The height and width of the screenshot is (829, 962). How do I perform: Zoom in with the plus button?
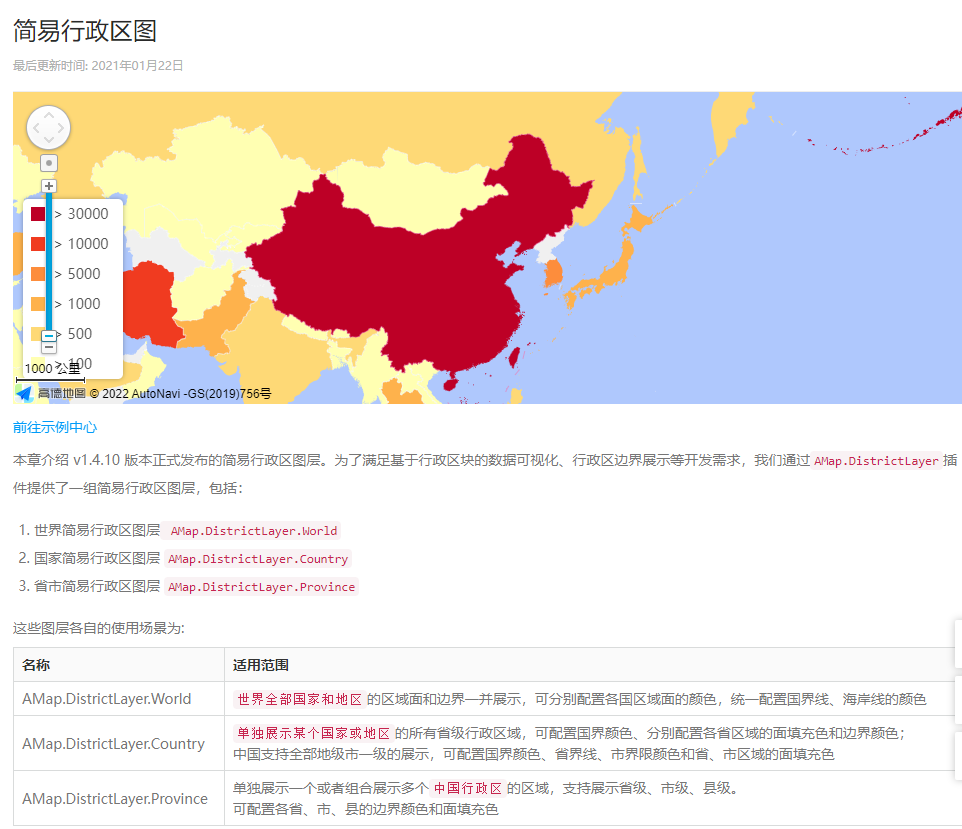coord(49,186)
